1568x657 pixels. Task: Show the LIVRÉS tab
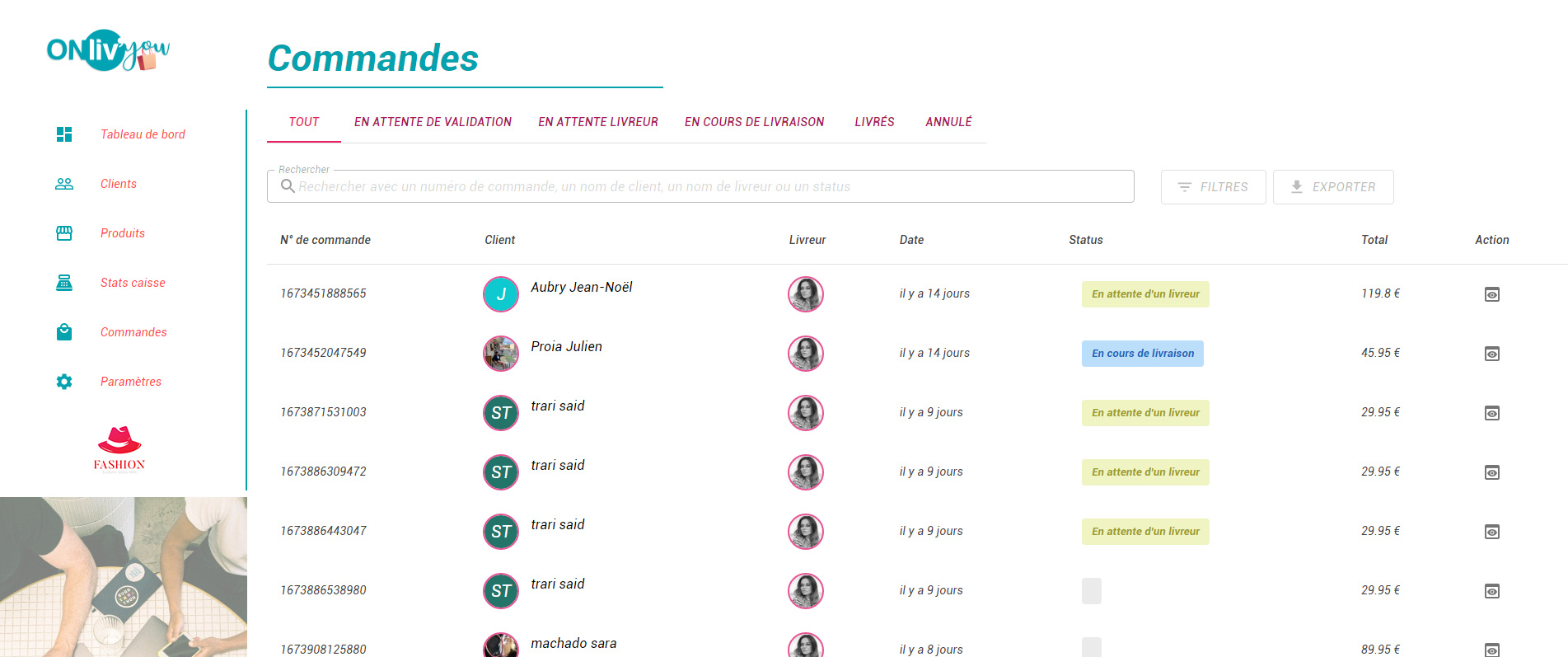(x=874, y=122)
